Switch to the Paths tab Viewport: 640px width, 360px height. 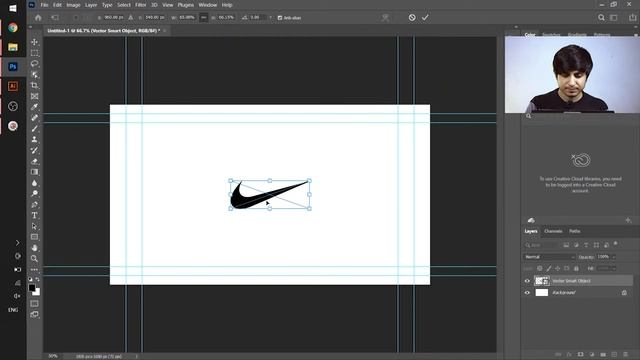coord(575,231)
